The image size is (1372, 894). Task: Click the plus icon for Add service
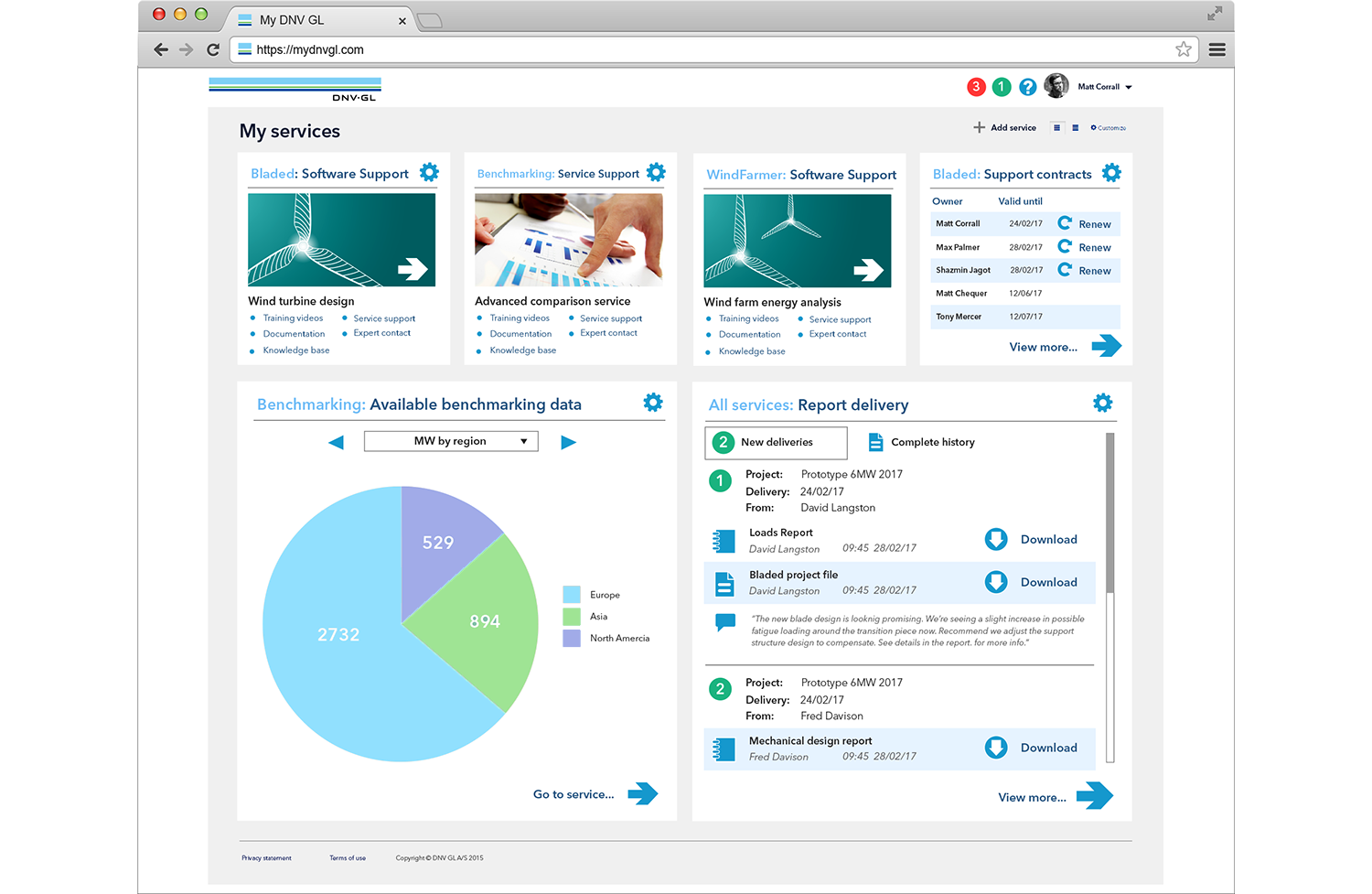pos(979,127)
